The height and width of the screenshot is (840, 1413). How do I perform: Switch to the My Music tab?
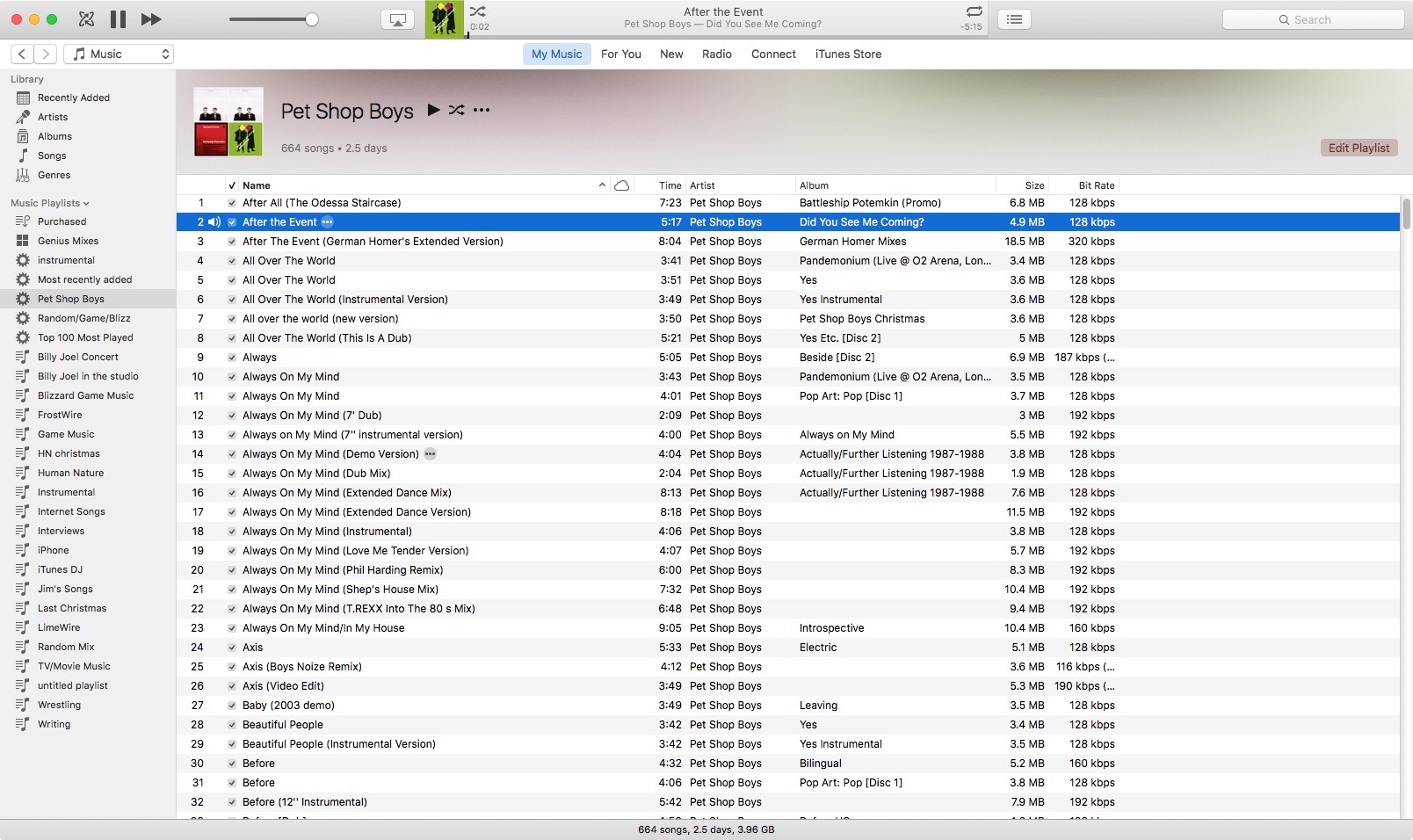pos(557,54)
